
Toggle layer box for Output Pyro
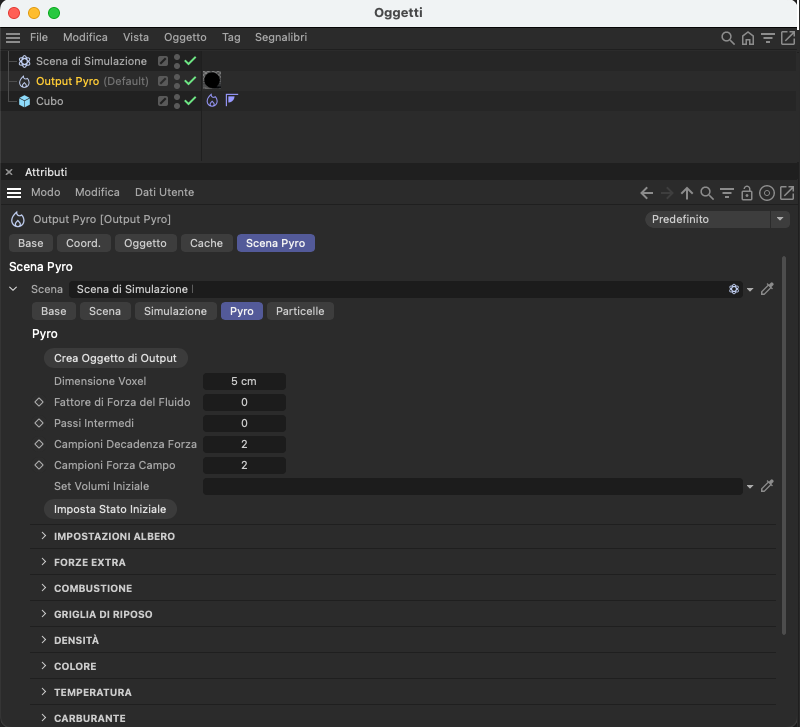pyautogui.click(x=163, y=81)
